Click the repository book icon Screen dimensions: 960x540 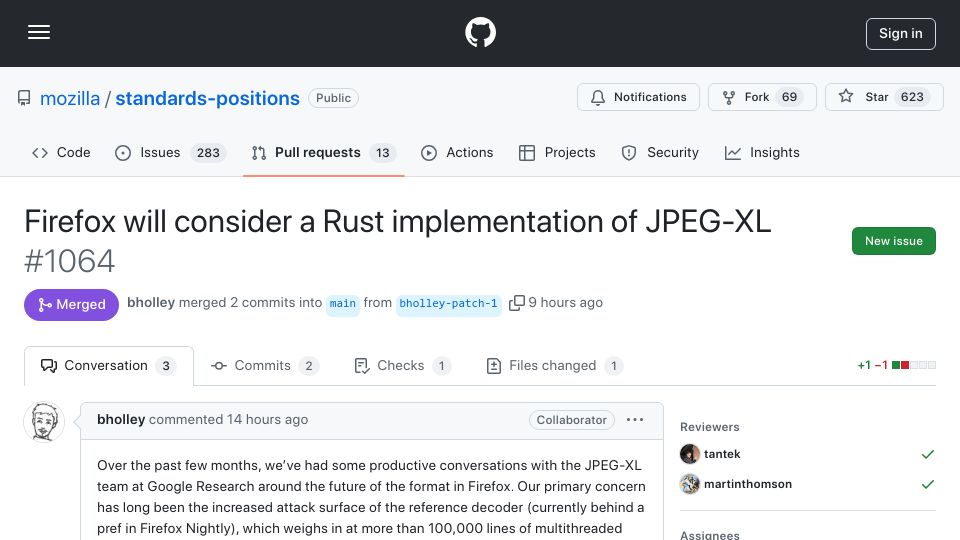pos(24,98)
